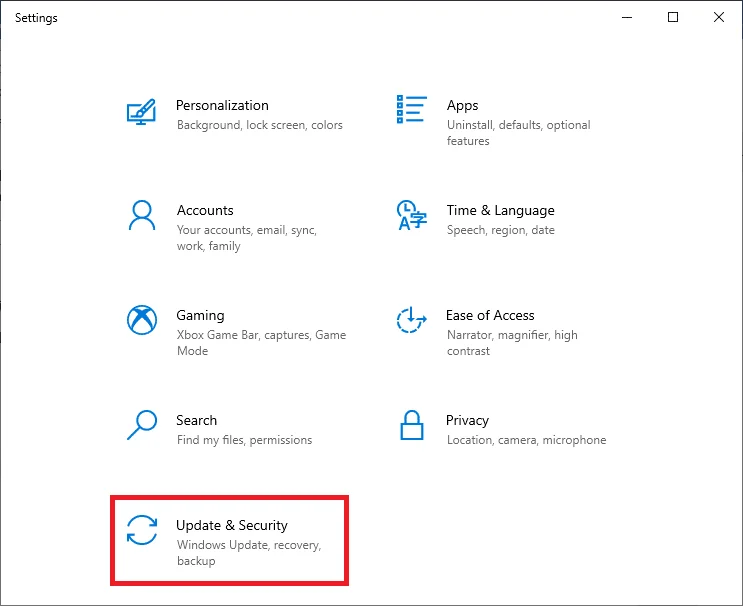Click the Ease of Access icon
This screenshot has width=743, height=606.
coord(411,320)
